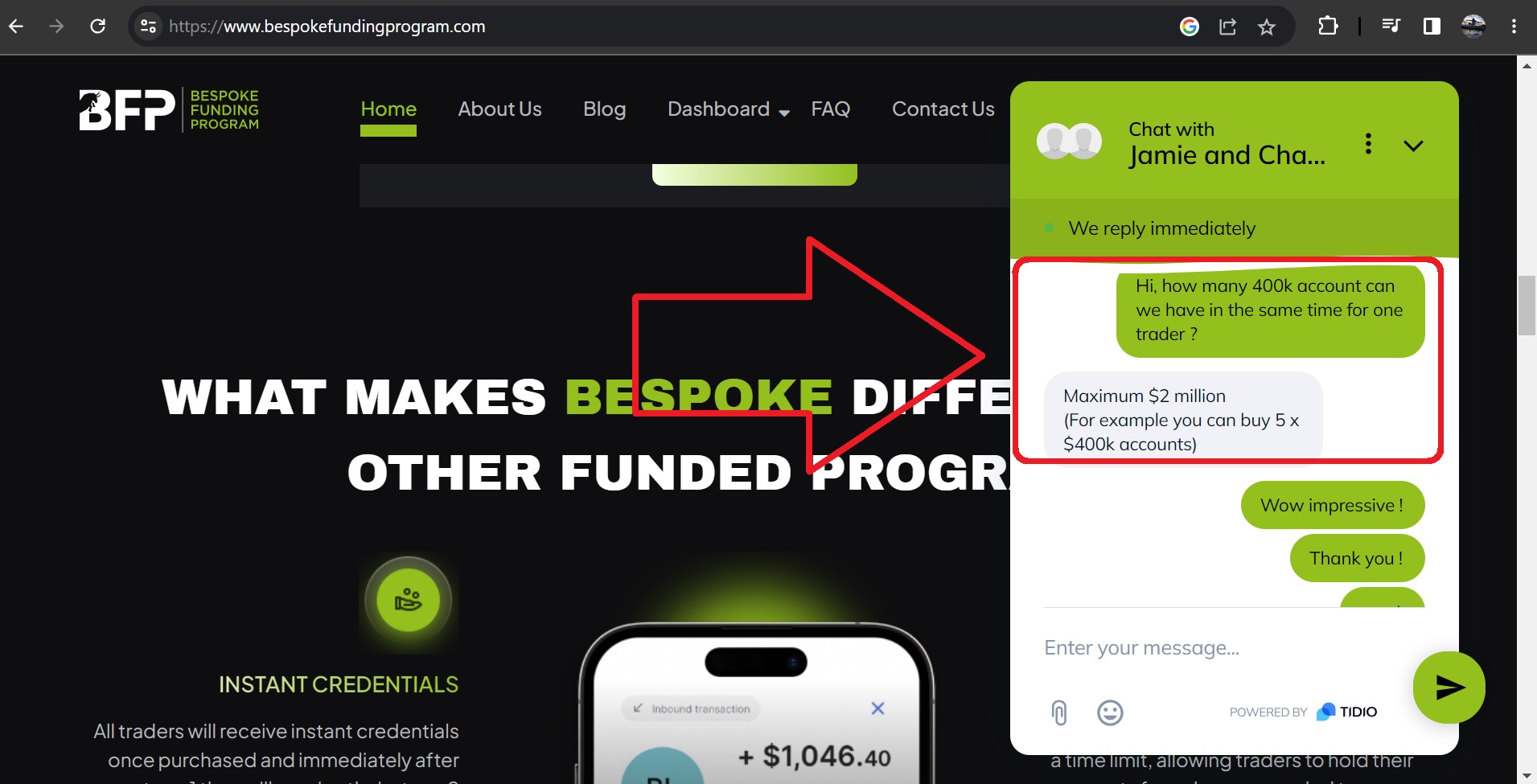Click the BFP Bespoke Funding Program logo
This screenshot has width=1537, height=784.
pos(169,109)
